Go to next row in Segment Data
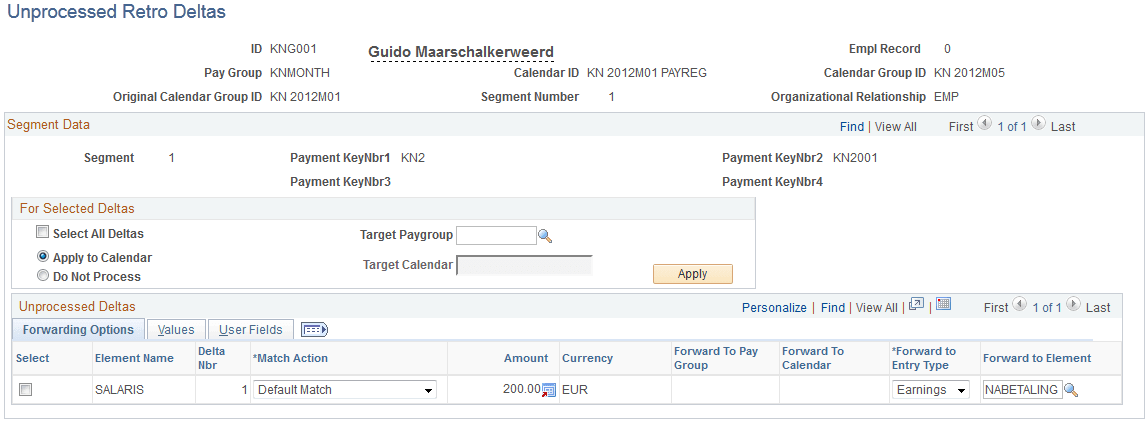The height and width of the screenshot is (422, 1148). tap(1038, 125)
